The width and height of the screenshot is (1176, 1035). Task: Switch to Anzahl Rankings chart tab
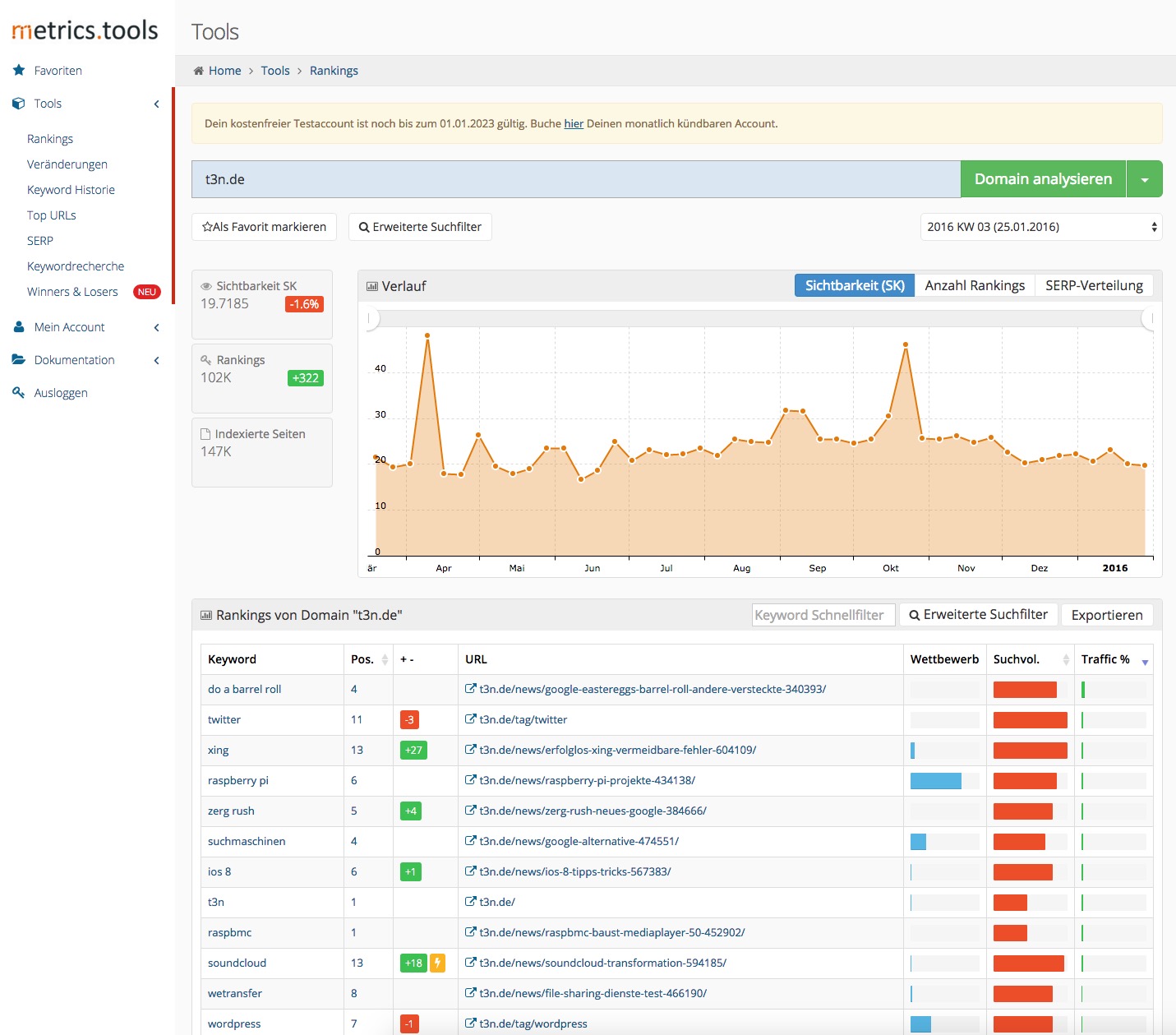click(975, 285)
